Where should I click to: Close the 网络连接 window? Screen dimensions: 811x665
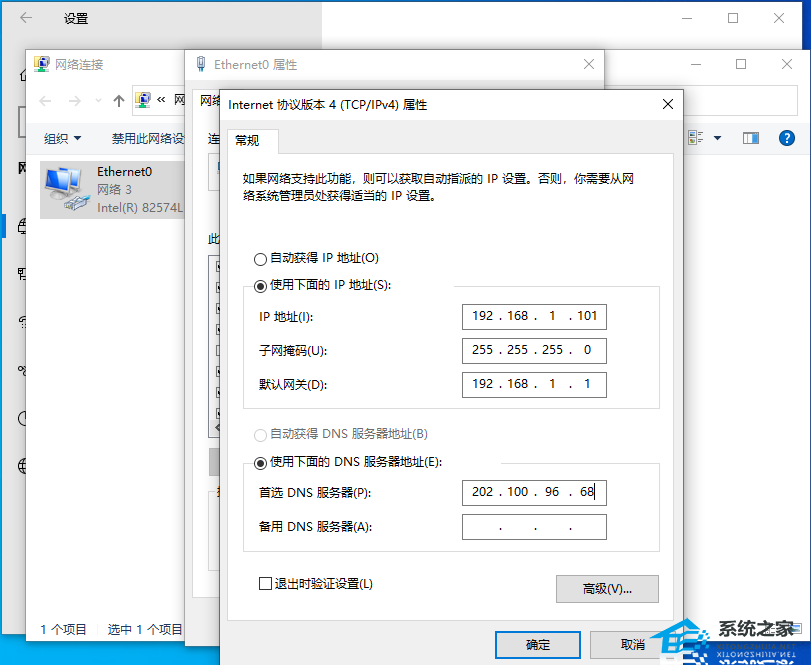coord(787,64)
